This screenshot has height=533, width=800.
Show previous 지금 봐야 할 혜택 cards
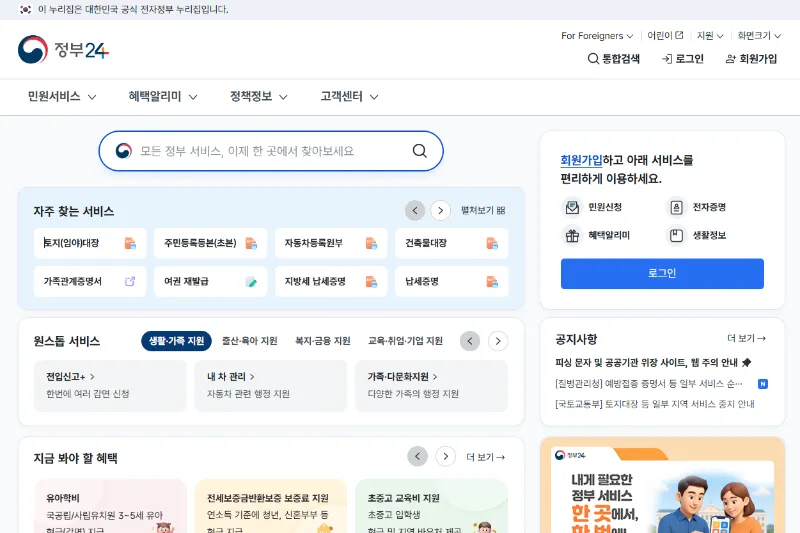pyautogui.click(x=417, y=456)
